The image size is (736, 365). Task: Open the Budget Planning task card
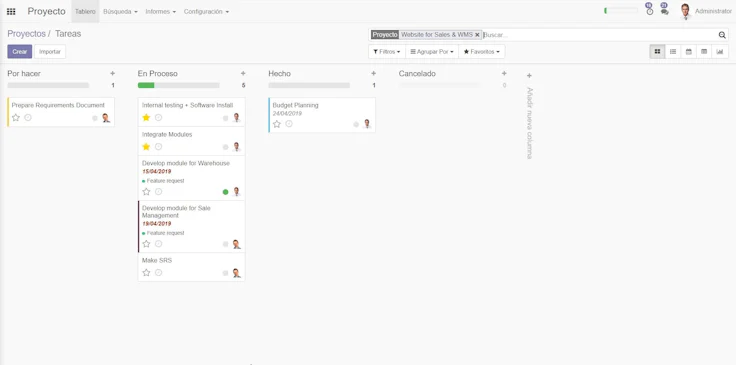pyautogui.click(x=322, y=115)
